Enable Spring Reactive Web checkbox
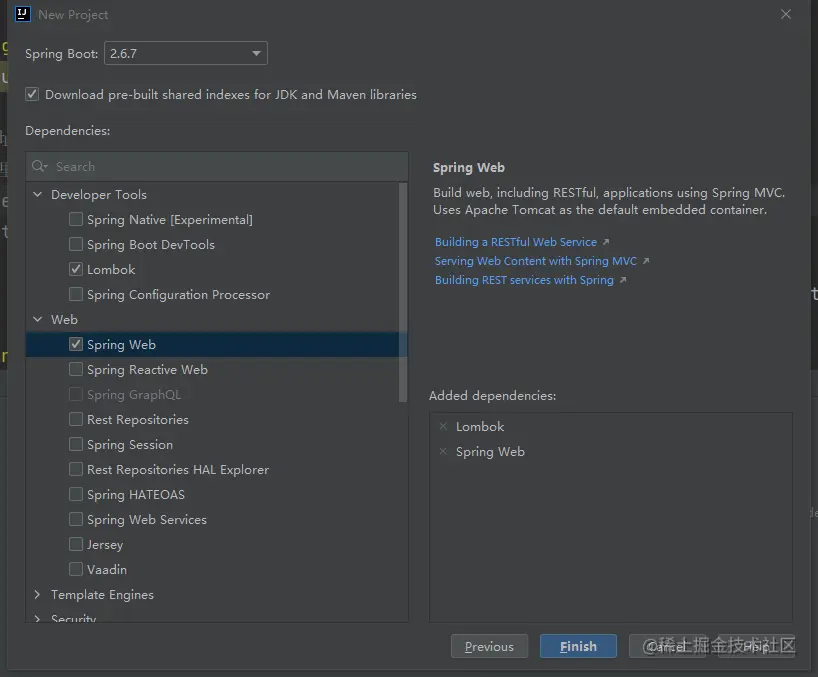Image resolution: width=818 pixels, height=677 pixels. 76,369
